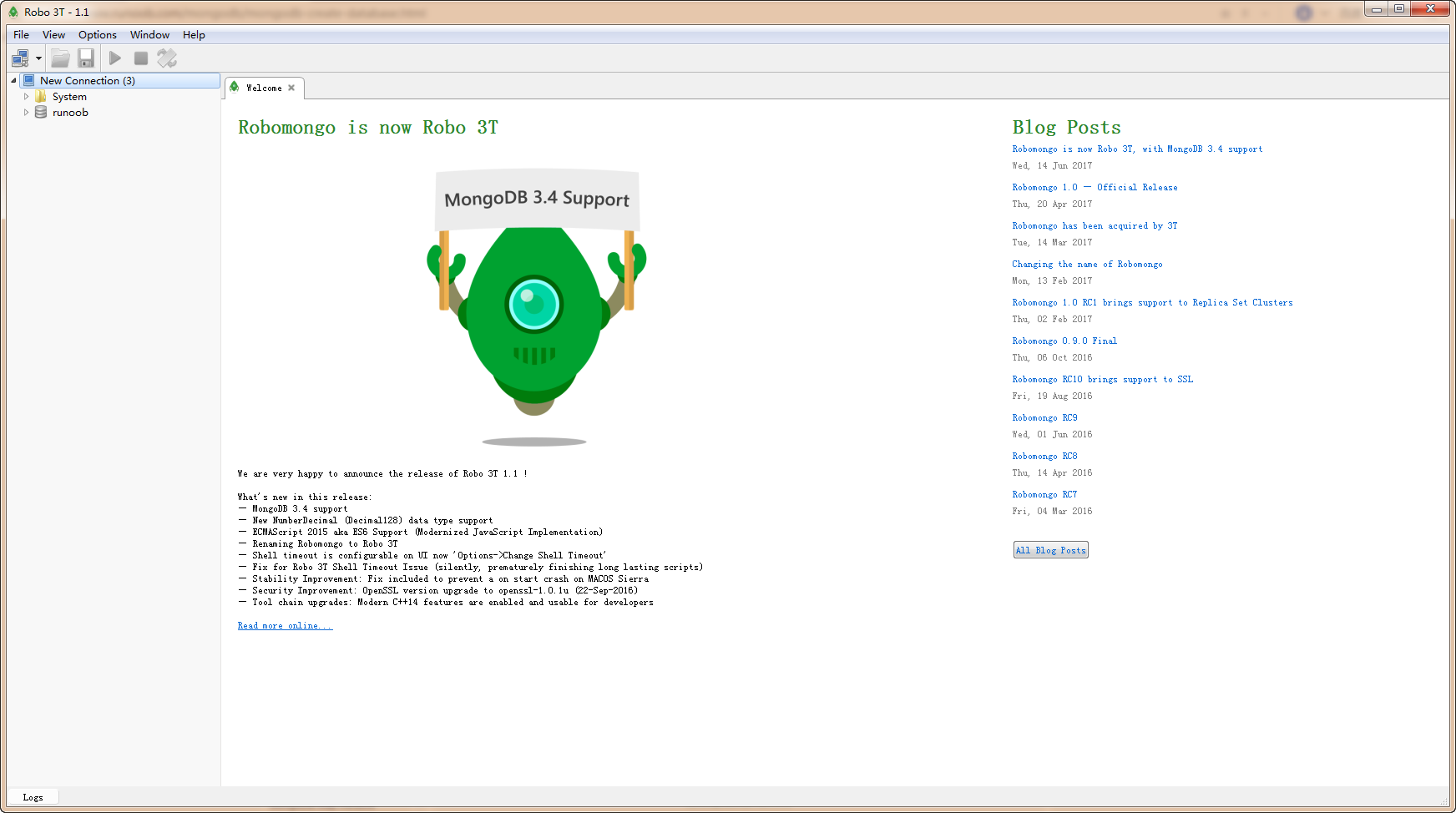The image size is (1456, 813).
Task: Click the Welcome tab Robo icon
Action: [x=235, y=87]
